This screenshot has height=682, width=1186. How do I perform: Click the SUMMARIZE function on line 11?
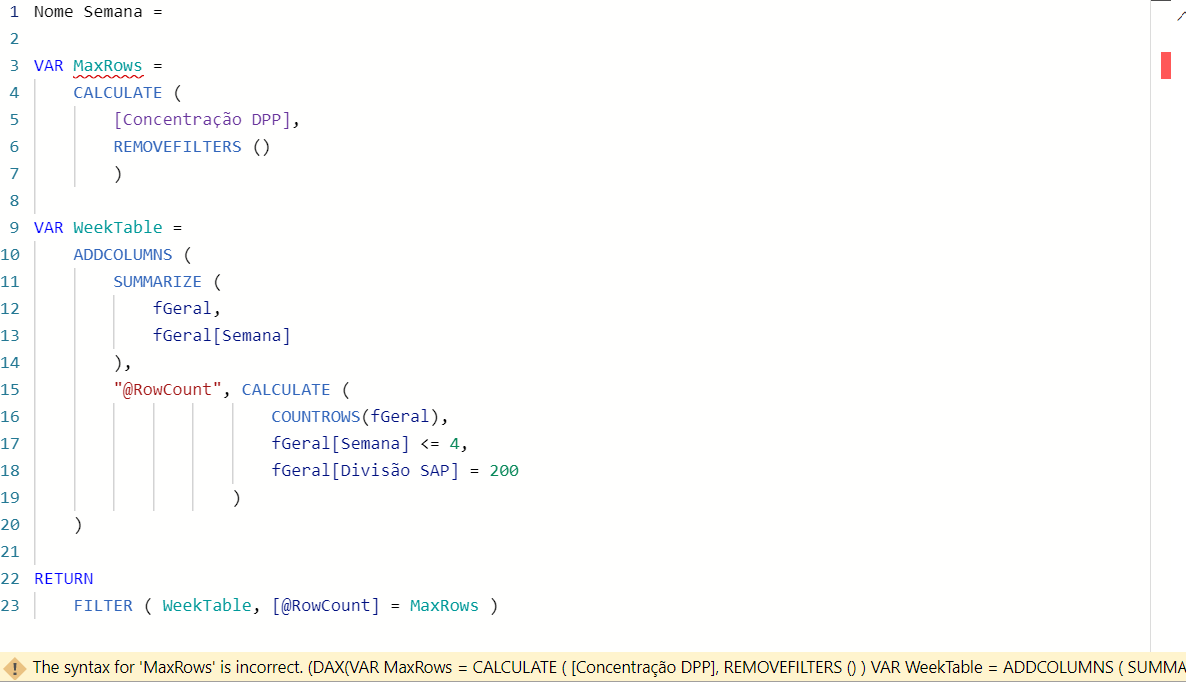157,282
